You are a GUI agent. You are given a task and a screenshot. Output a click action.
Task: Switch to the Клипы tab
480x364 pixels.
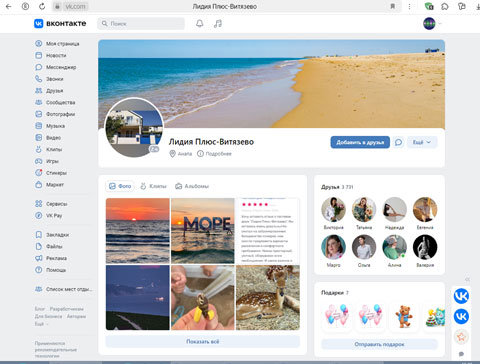(153, 186)
